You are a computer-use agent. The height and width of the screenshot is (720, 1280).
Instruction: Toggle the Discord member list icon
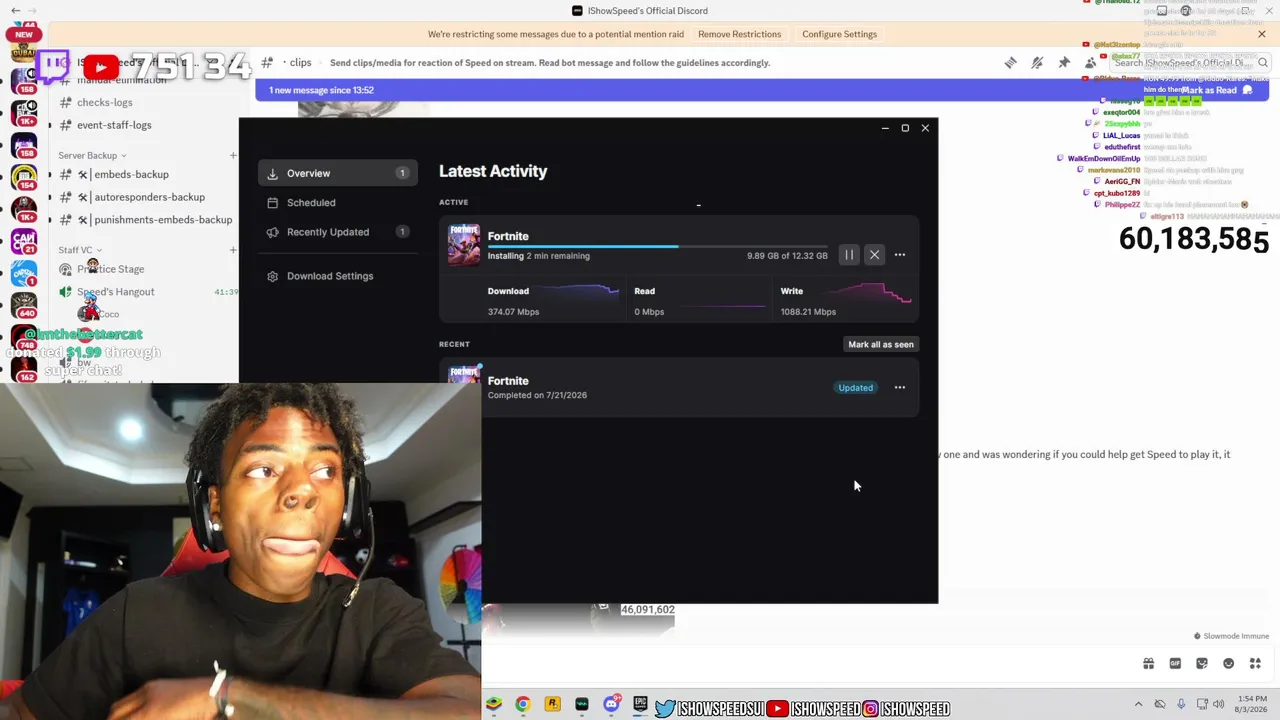pyautogui.click(x=1090, y=63)
